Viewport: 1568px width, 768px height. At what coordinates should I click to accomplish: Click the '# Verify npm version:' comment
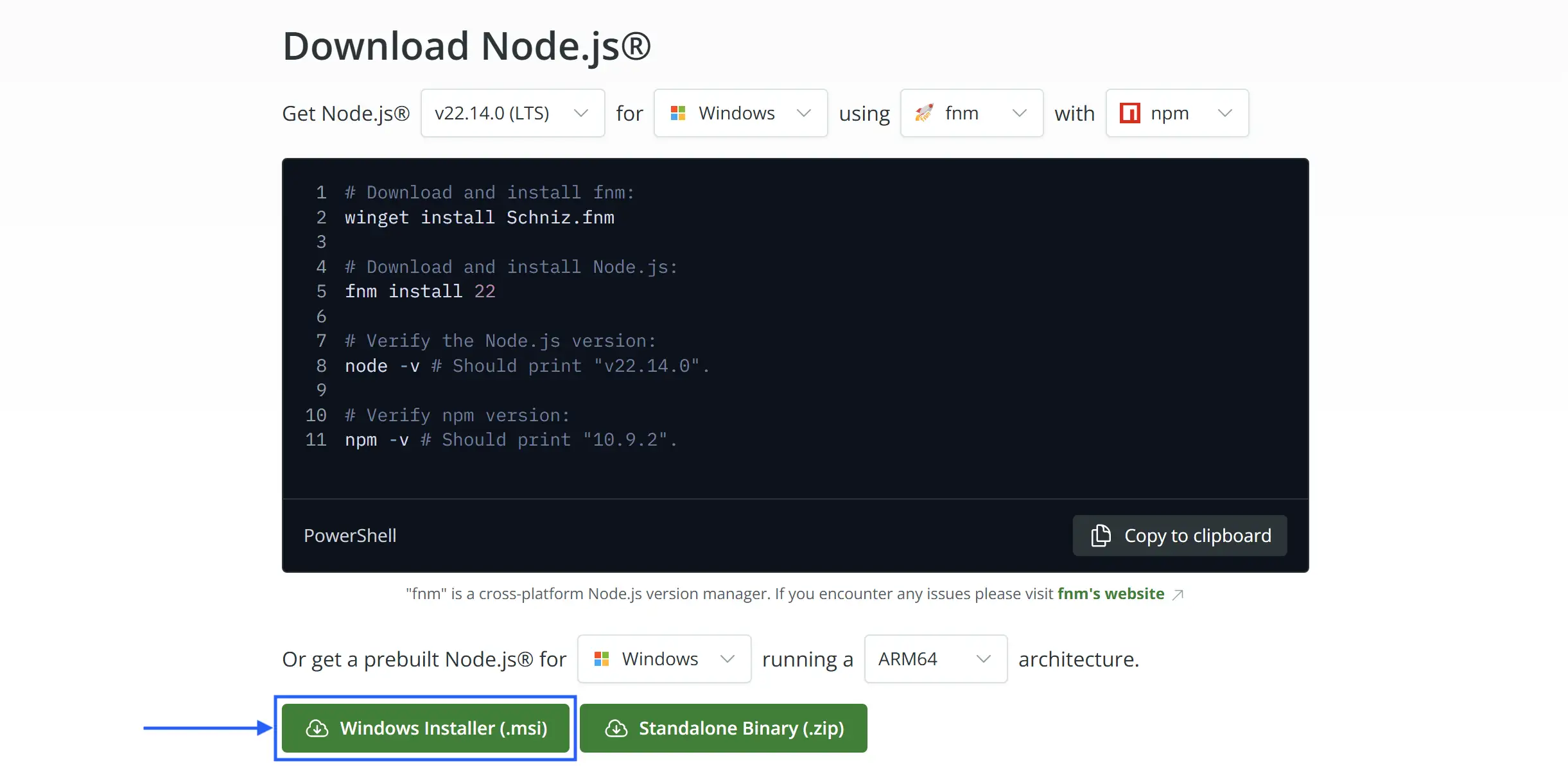(457, 415)
